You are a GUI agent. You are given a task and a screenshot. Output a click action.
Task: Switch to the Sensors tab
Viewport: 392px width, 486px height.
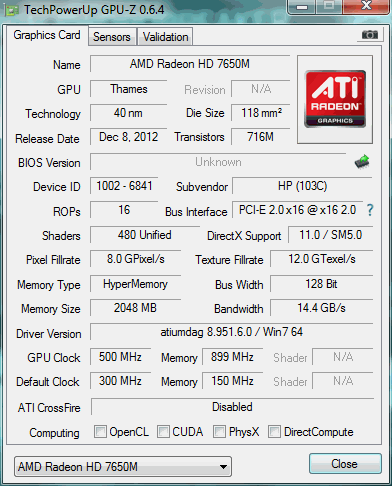coord(112,37)
